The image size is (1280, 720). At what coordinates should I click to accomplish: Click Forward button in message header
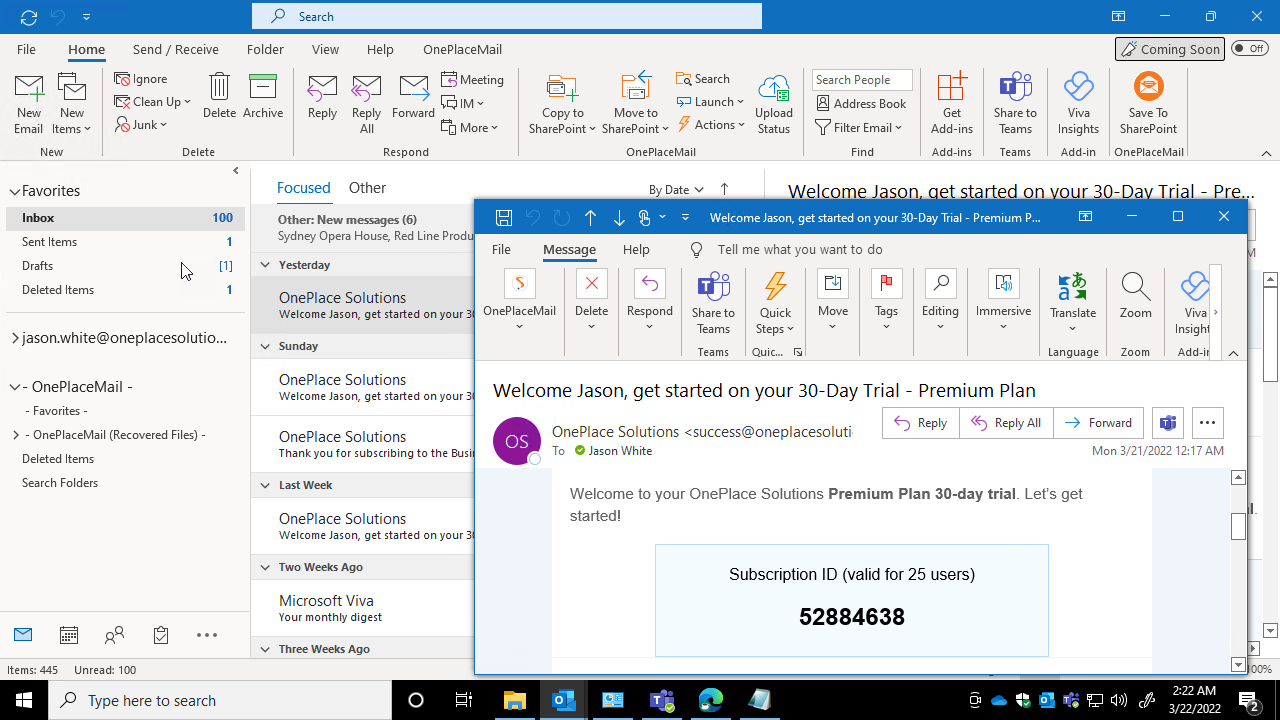pyautogui.click(x=1098, y=423)
